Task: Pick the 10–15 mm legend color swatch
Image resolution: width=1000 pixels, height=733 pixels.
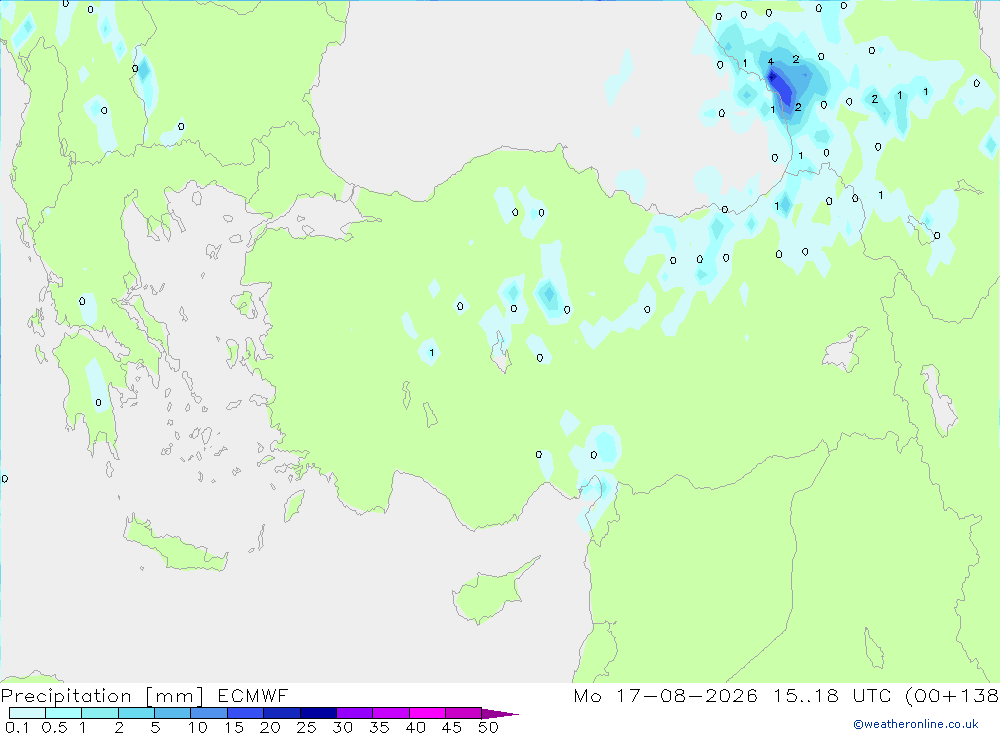Action: pyautogui.click(x=209, y=713)
